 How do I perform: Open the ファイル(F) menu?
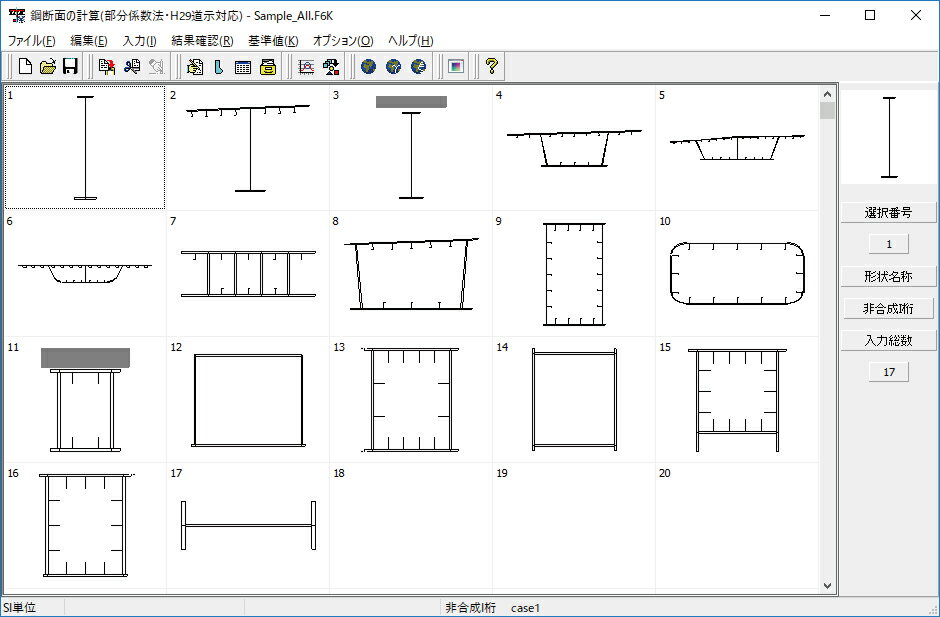click(x=31, y=41)
